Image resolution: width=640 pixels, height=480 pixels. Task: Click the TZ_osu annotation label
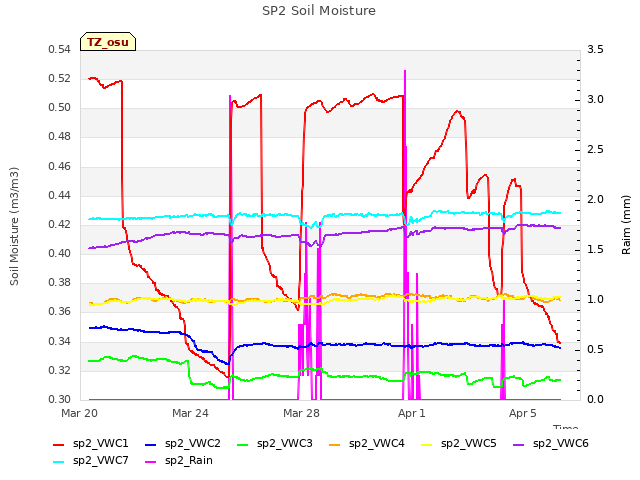tap(108, 42)
